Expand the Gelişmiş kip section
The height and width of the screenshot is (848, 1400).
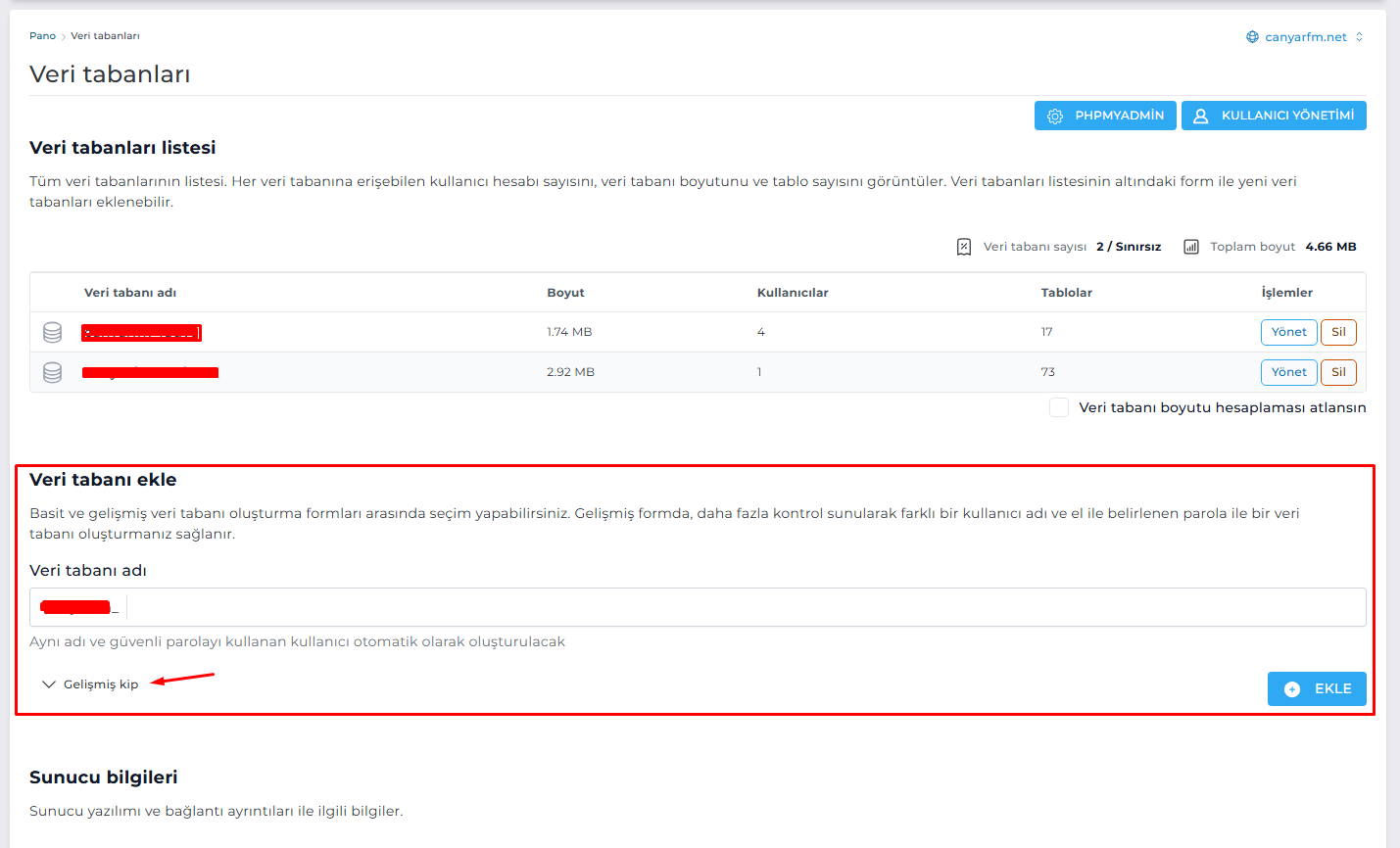(x=90, y=684)
